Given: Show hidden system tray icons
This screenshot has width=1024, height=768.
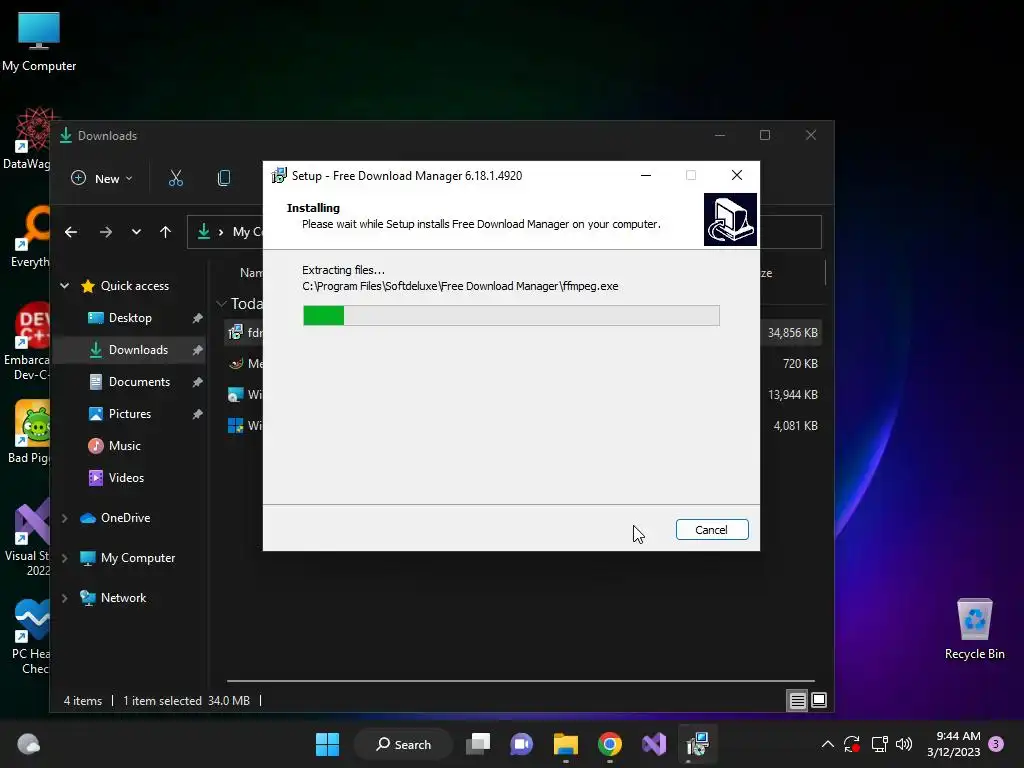Looking at the screenshot, I should coord(827,744).
